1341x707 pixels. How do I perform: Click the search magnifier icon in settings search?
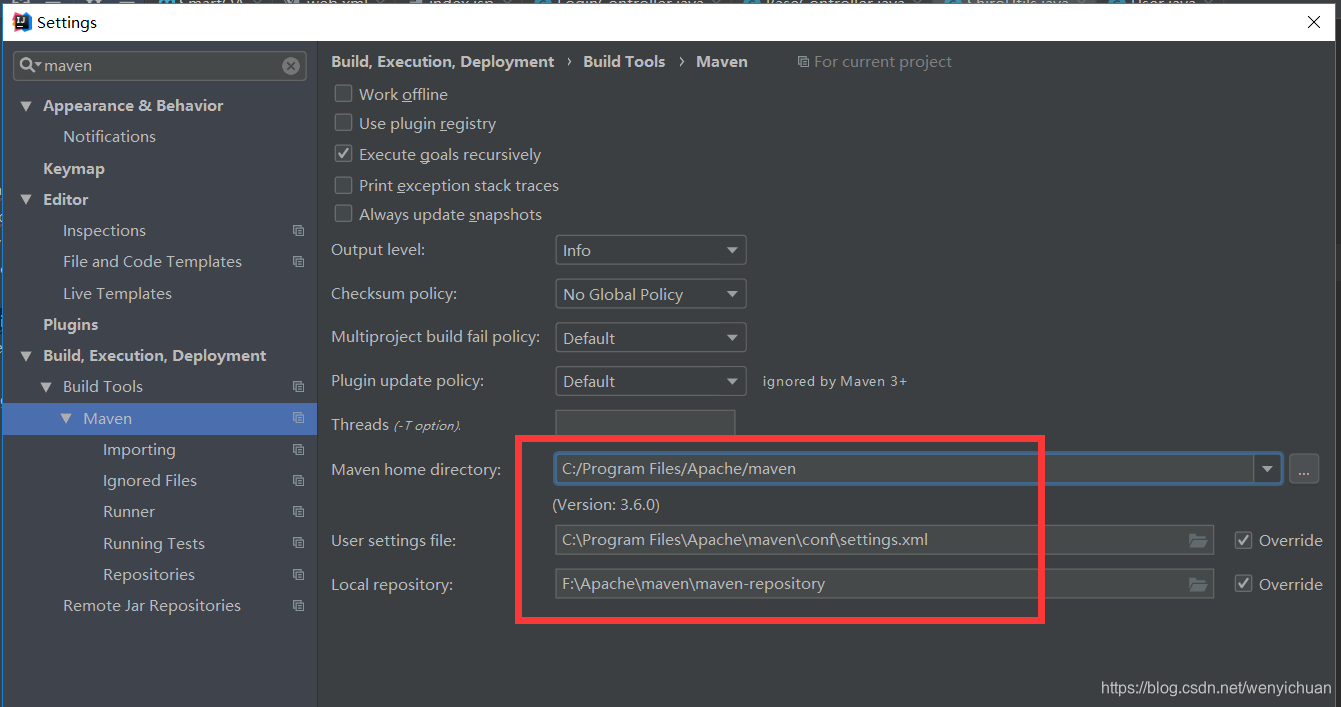29,66
